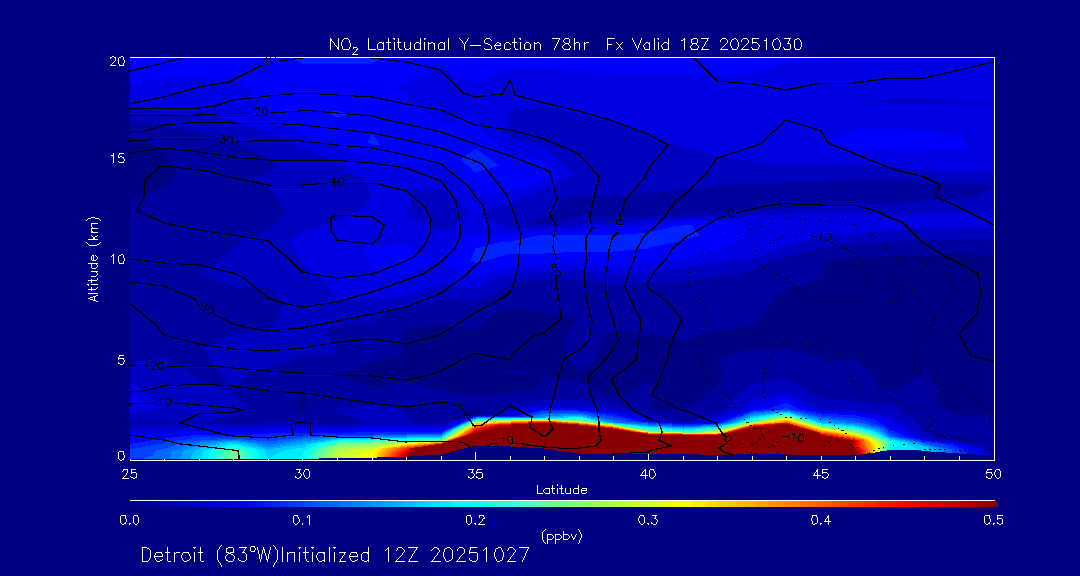This screenshot has width=1080, height=576.
Task: Click latitude axis tick label '50'
Action: point(993,474)
